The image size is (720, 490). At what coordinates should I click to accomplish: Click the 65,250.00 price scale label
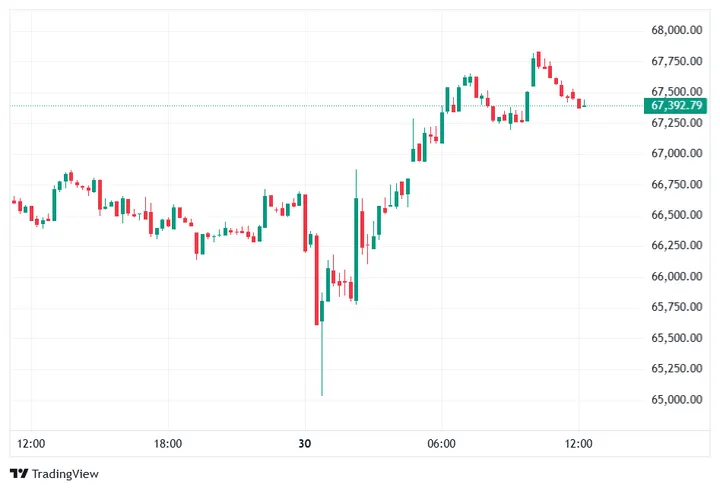tap(677, 369)
